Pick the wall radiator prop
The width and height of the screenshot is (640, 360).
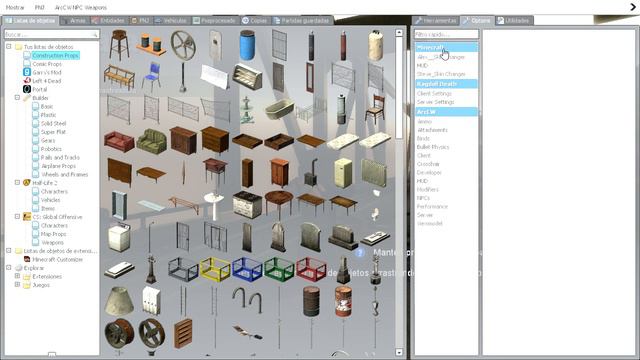click(374, 173)
